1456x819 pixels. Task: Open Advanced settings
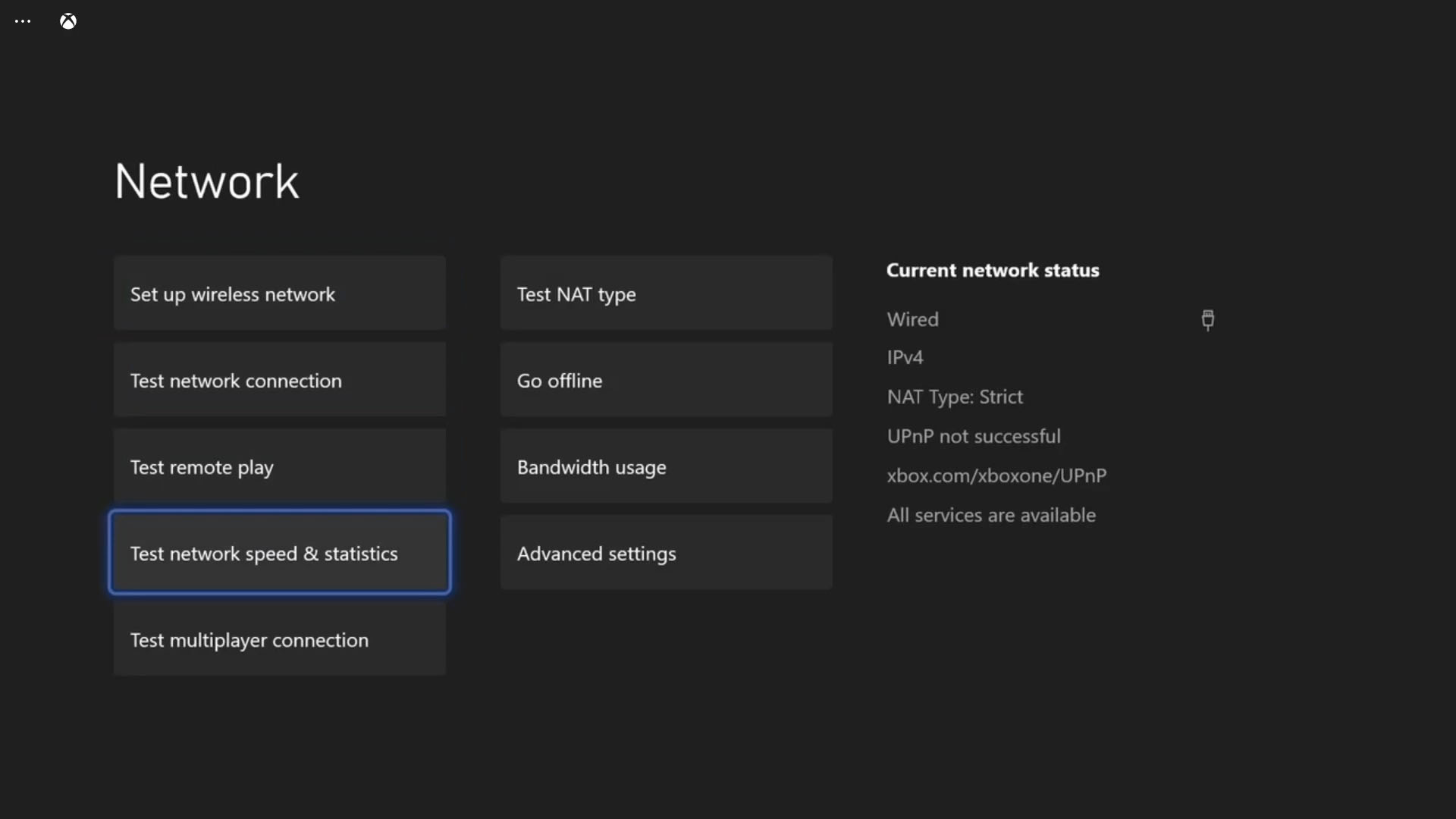tap(666, 554)
